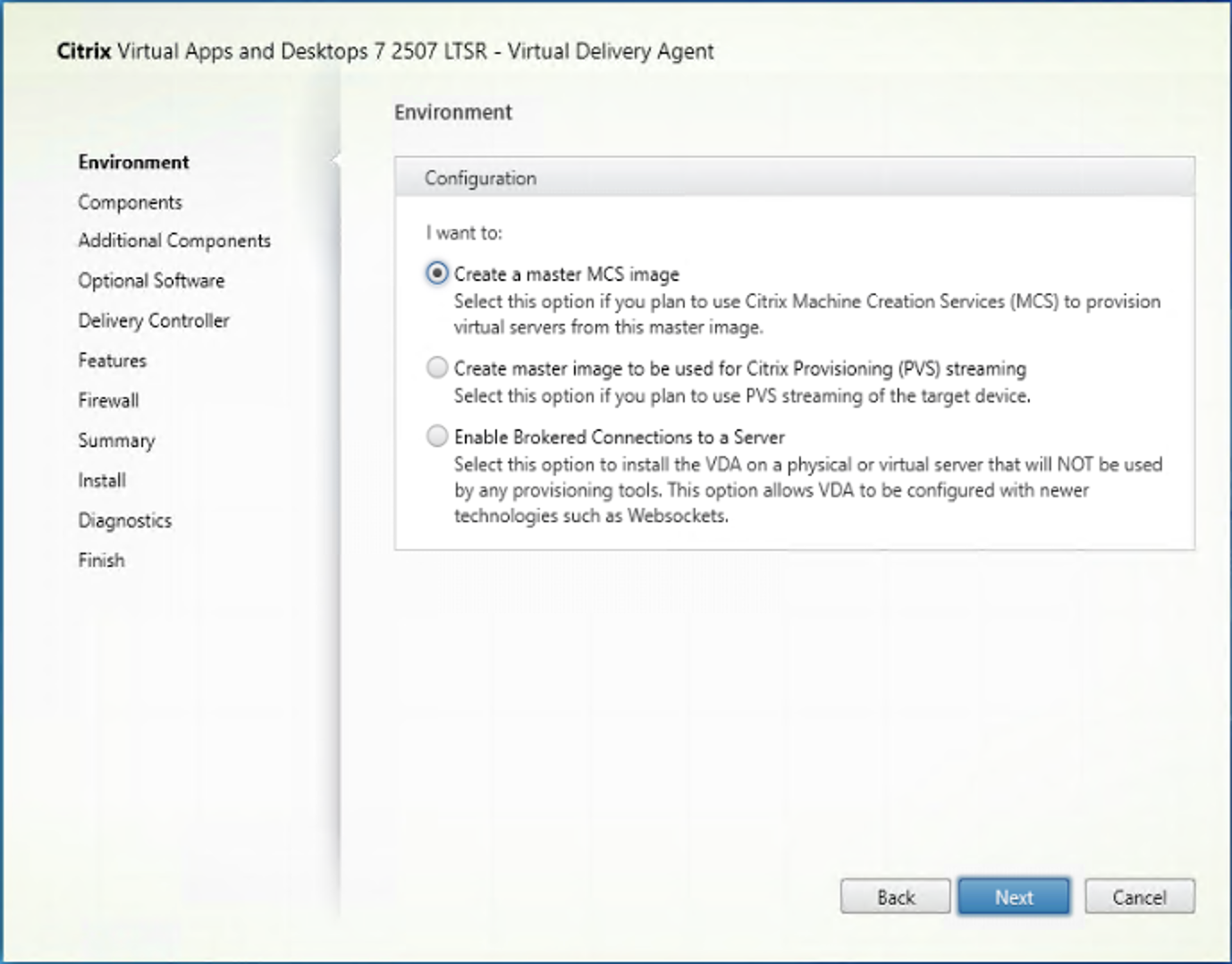Viewport: 1232px width, 964px height.
Task: Click the Next button
Action: click(x=1013, y=896)
